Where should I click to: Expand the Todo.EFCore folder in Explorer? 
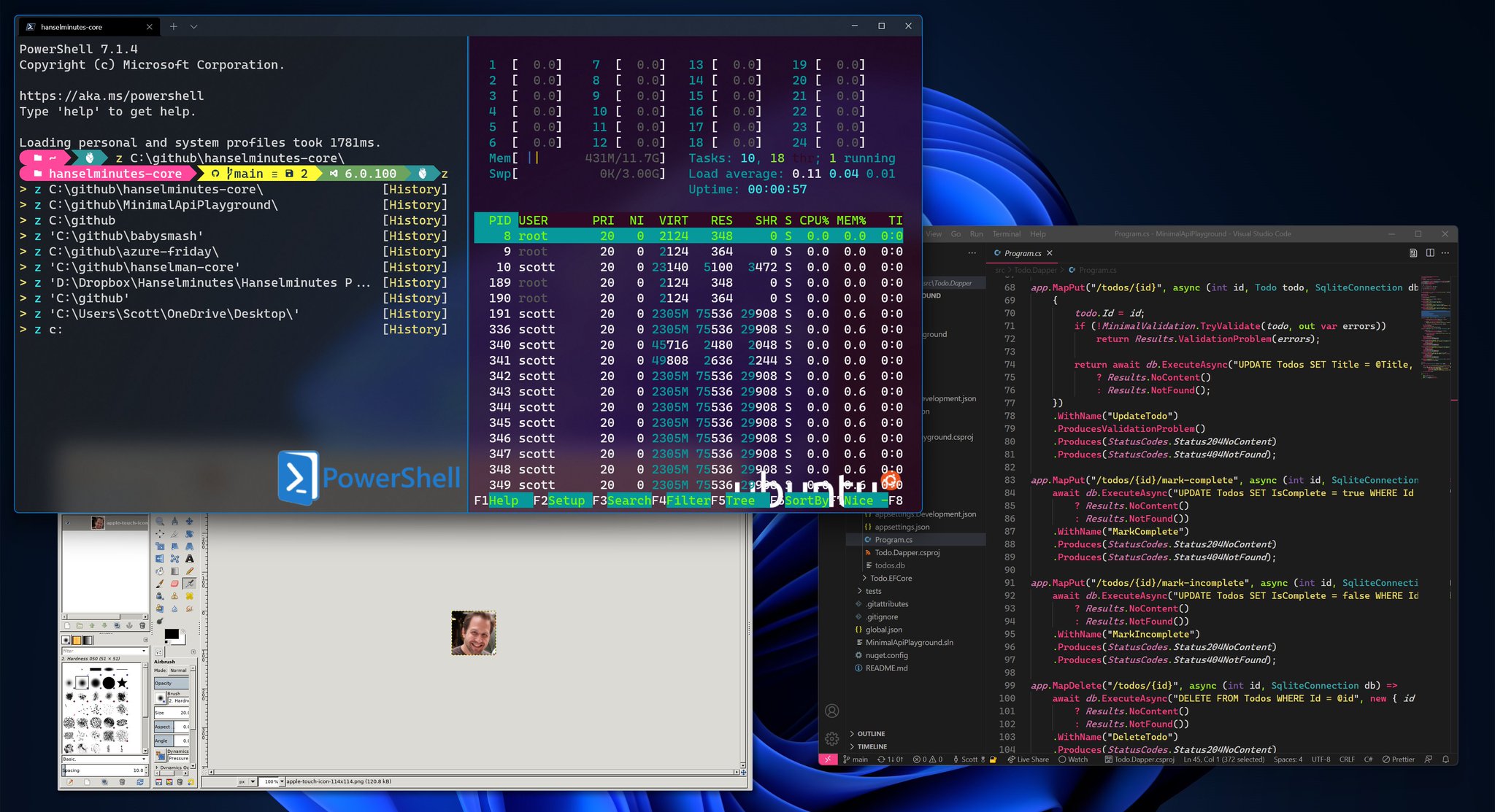click(888, 578)
